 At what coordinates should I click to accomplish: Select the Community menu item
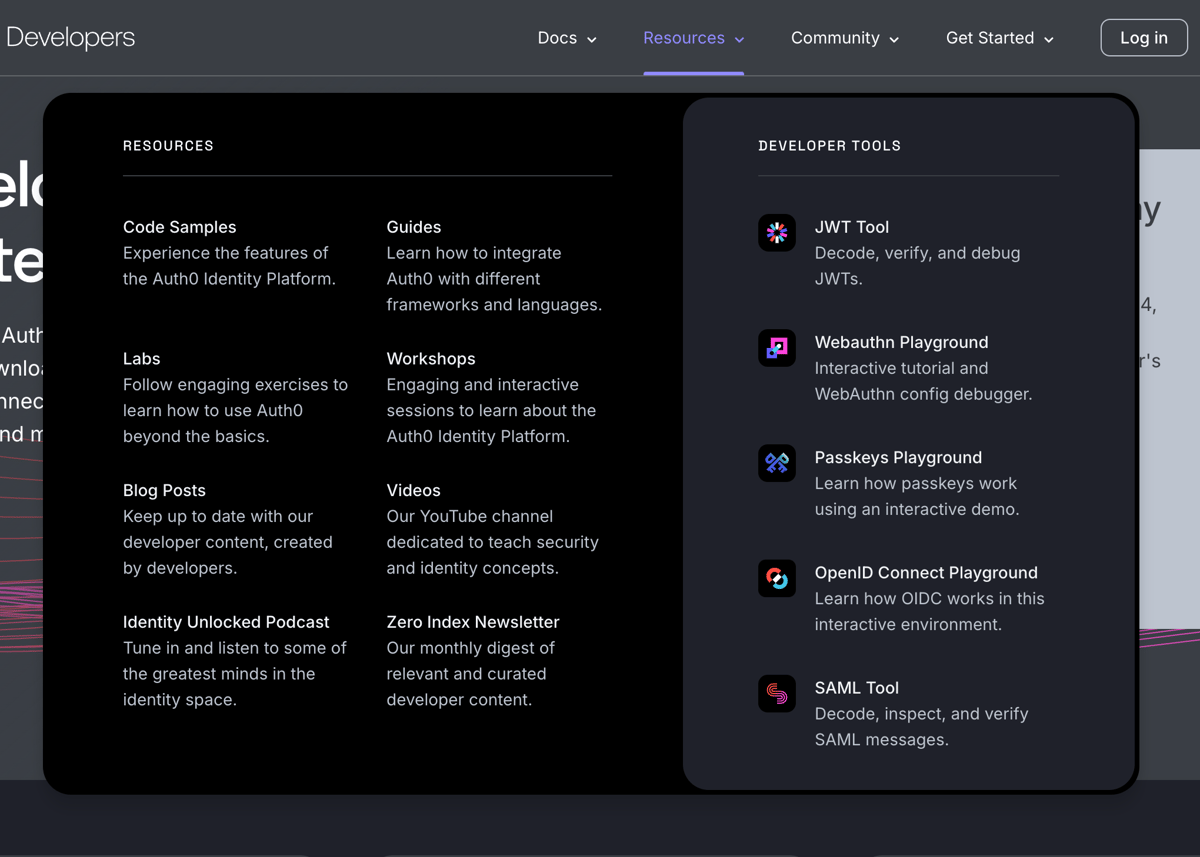click(835, 37)
